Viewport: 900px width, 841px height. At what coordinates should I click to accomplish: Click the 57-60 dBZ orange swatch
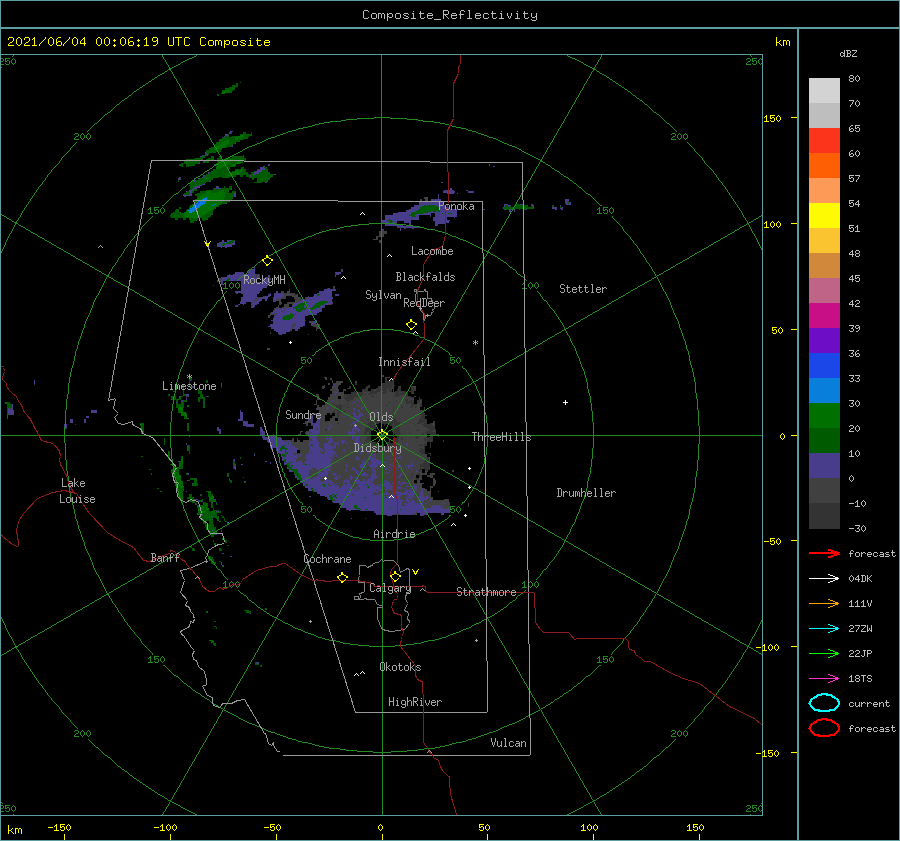click(824, 165)
